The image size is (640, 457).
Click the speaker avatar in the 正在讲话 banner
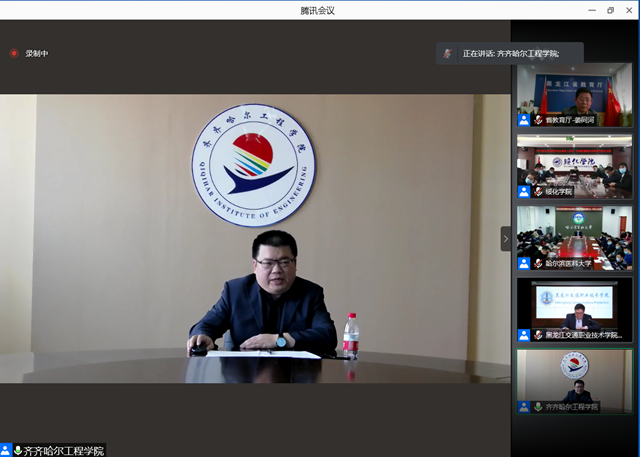448,53
